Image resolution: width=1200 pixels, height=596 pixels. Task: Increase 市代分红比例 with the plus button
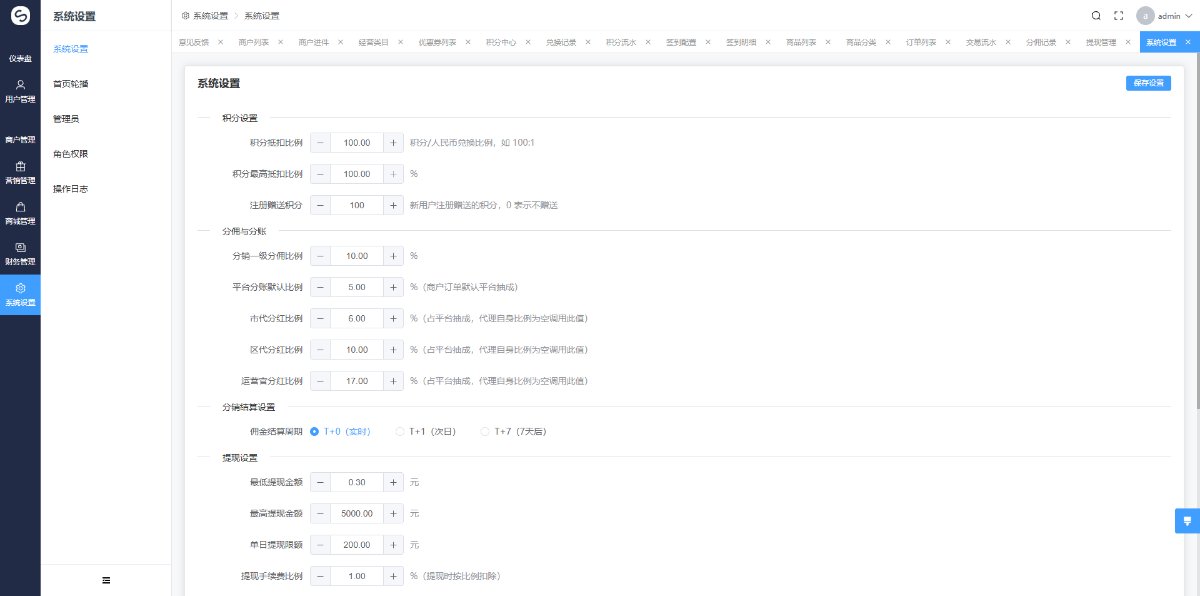coord(393,319)
